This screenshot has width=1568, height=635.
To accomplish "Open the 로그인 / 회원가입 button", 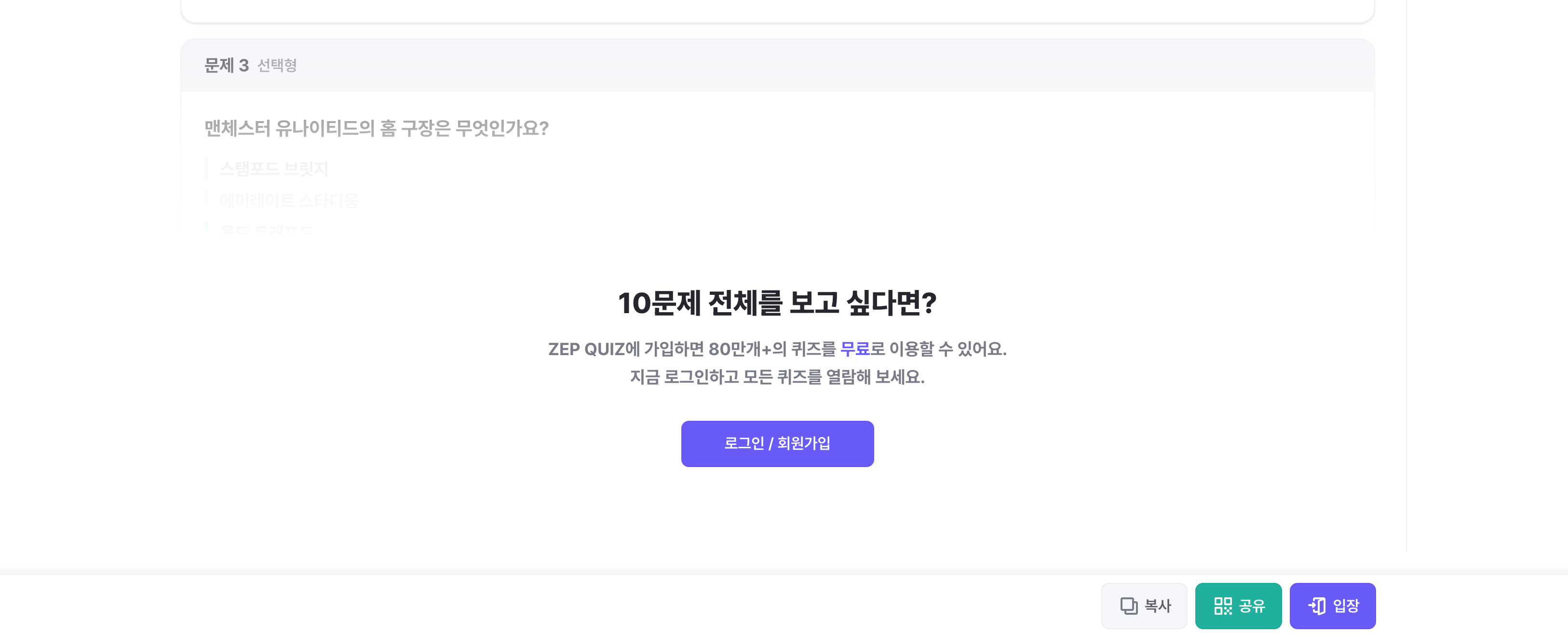I will (x=777, y=443).
